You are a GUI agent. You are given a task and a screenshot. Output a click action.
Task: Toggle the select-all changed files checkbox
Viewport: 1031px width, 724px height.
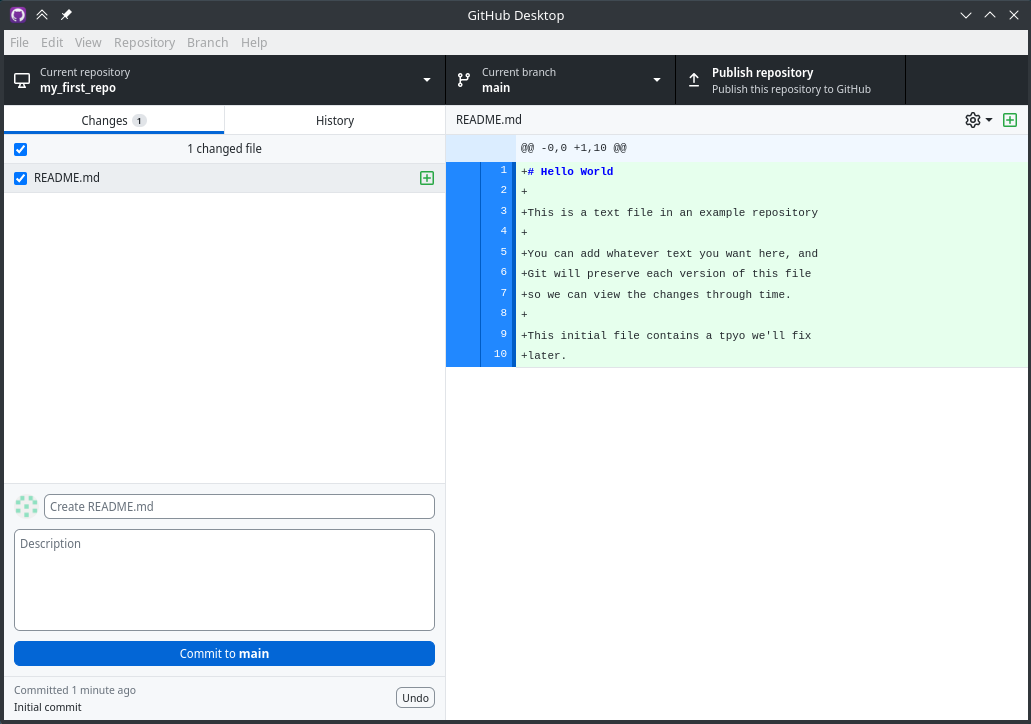(x=20, y=149)
